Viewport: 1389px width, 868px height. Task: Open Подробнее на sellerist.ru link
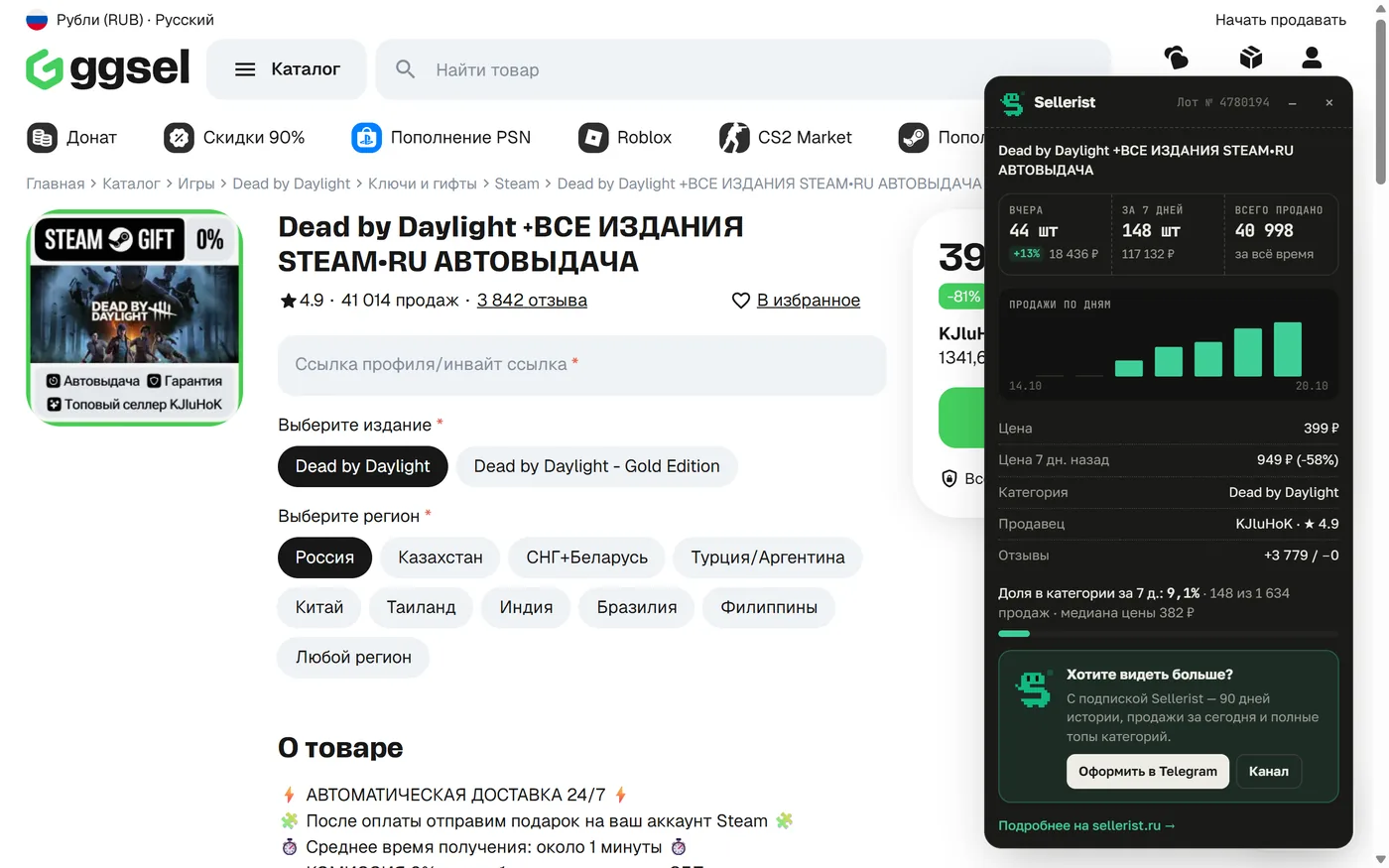pos(1086,825)
